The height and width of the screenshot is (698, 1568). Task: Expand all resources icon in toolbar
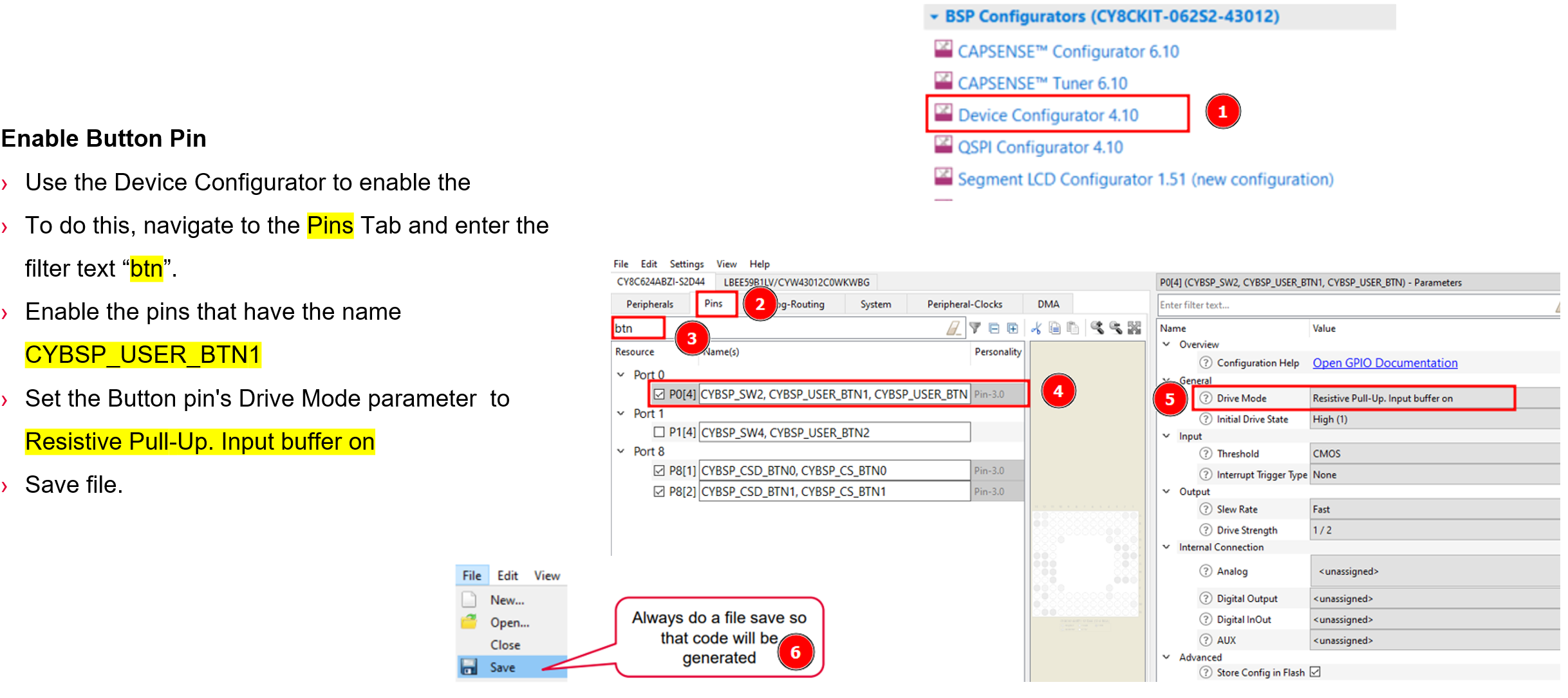1013,329
